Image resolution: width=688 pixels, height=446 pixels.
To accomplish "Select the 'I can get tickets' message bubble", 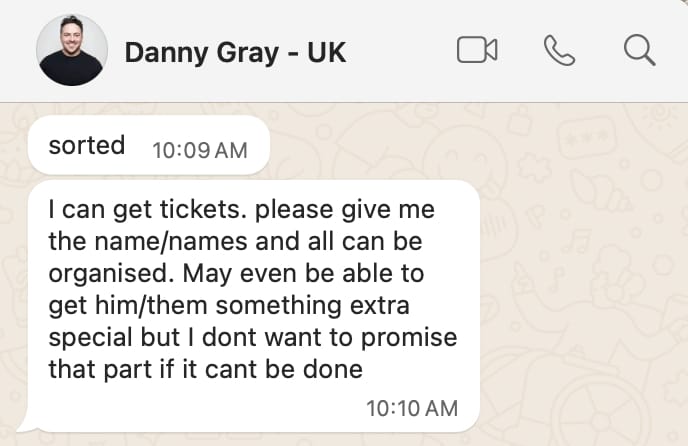I will (x=254, y=306).
